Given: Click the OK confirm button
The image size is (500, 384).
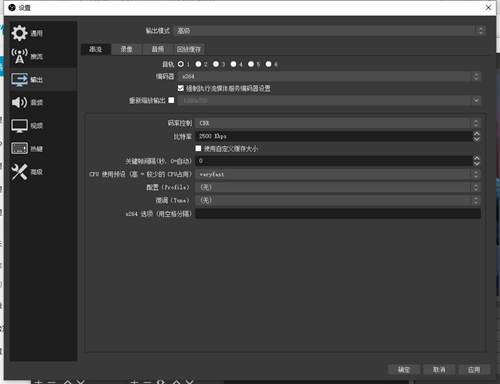Looking at the screenshot, I should (x=404, y=369).
